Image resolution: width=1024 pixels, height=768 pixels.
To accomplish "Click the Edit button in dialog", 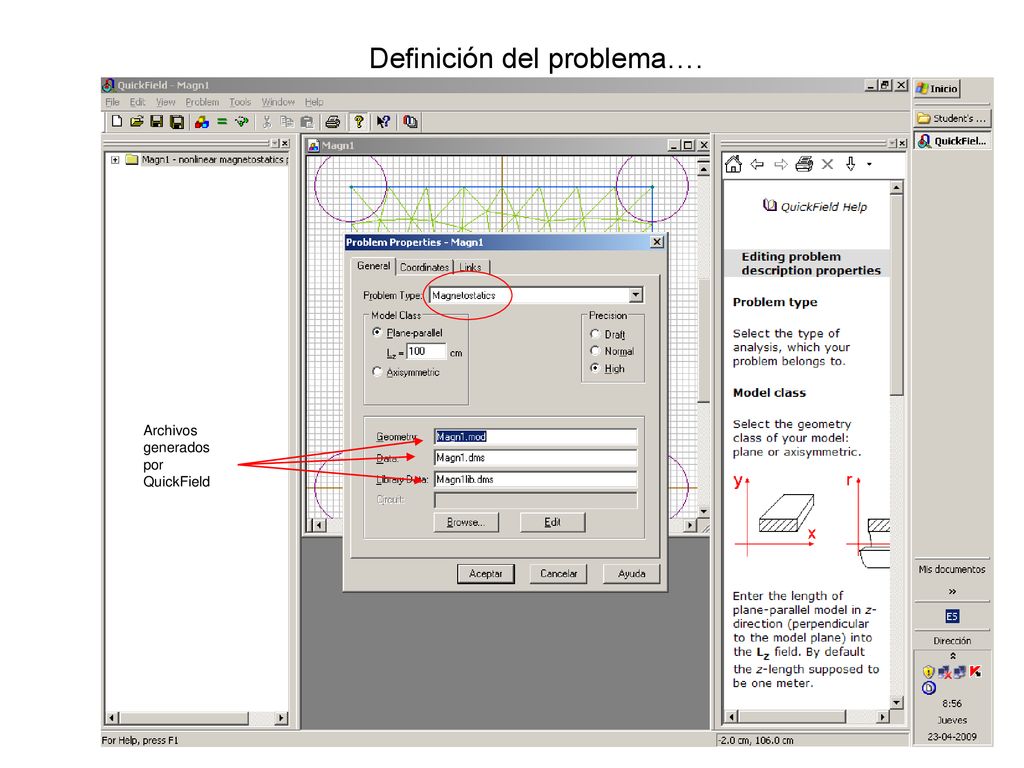I will tap(552, 522).
